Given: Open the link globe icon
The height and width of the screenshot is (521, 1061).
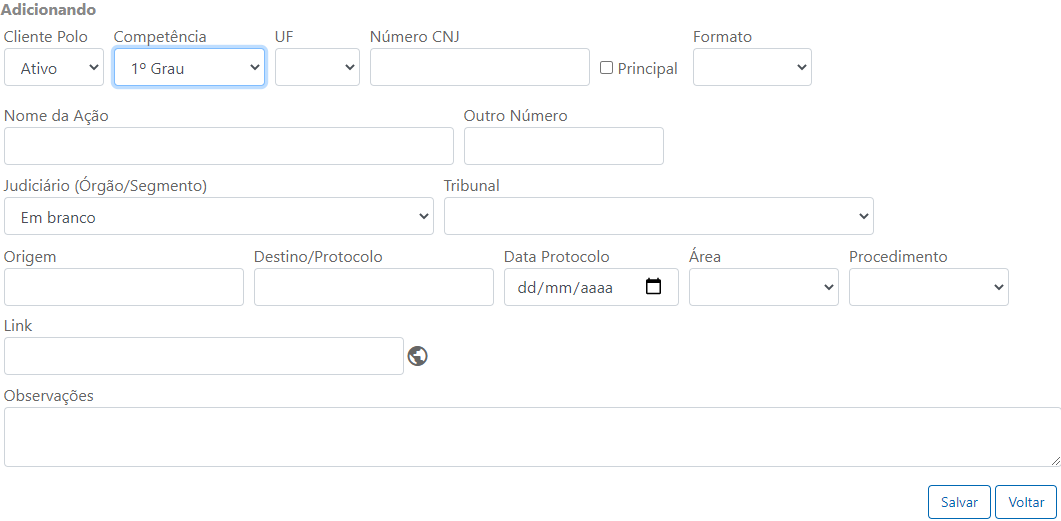Looking at the screenshot, I should coord(417,356).
